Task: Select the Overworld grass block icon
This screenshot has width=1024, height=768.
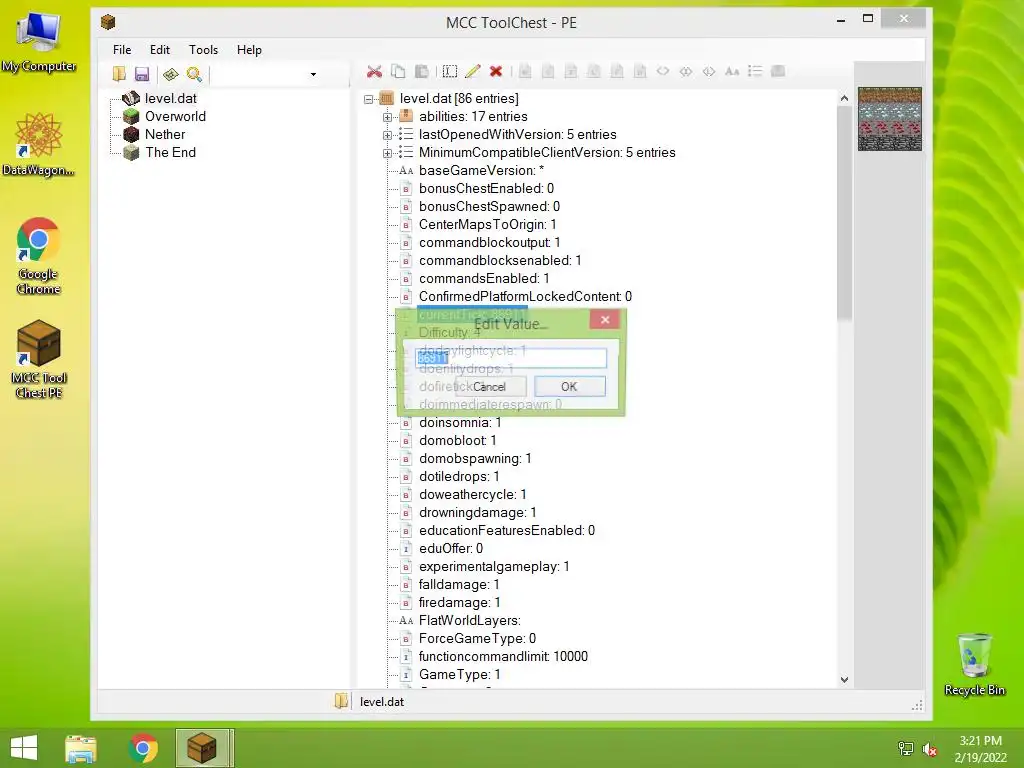Action: click(131, 116)
